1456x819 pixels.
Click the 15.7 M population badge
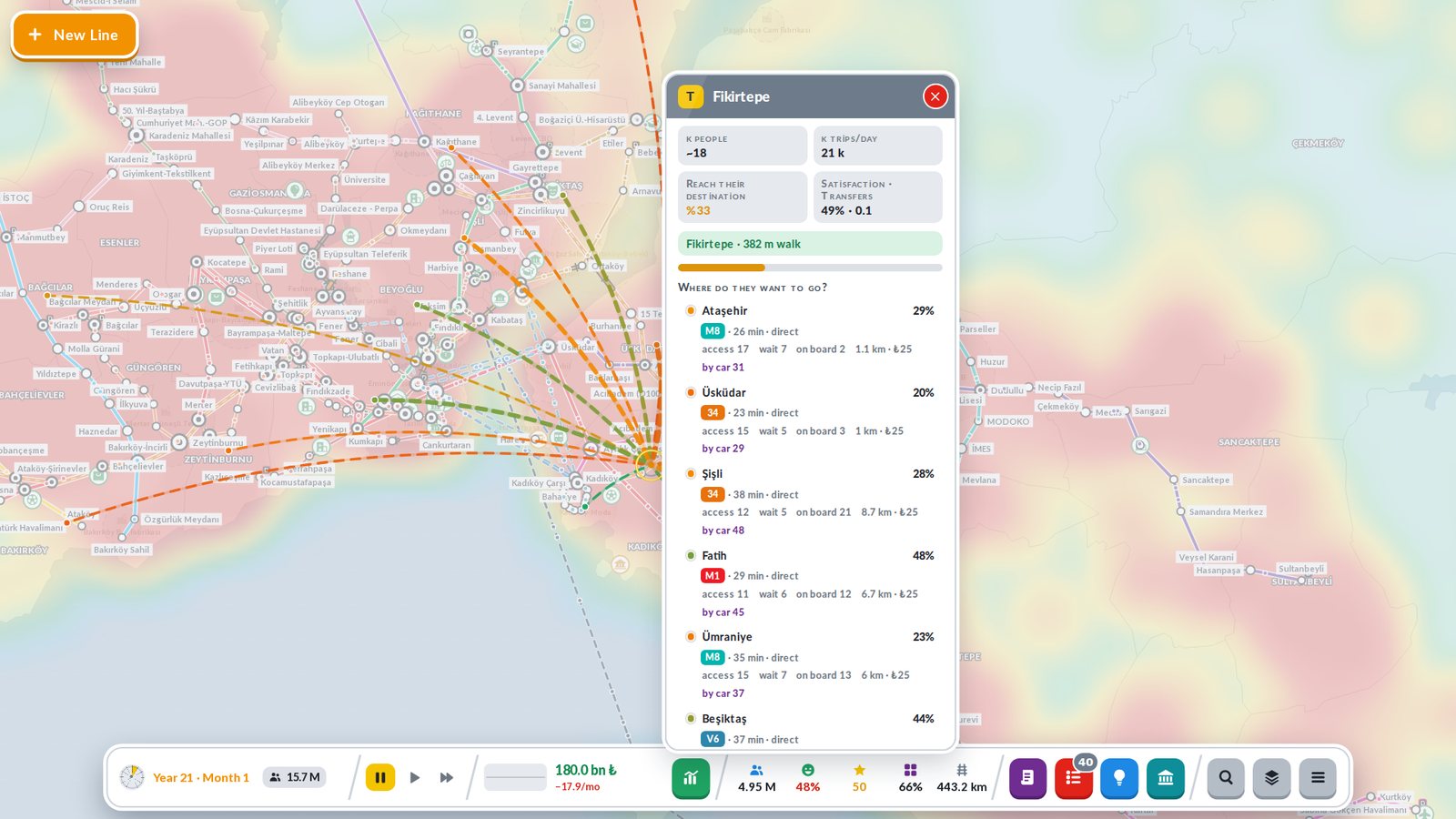(x=294, y=777)
